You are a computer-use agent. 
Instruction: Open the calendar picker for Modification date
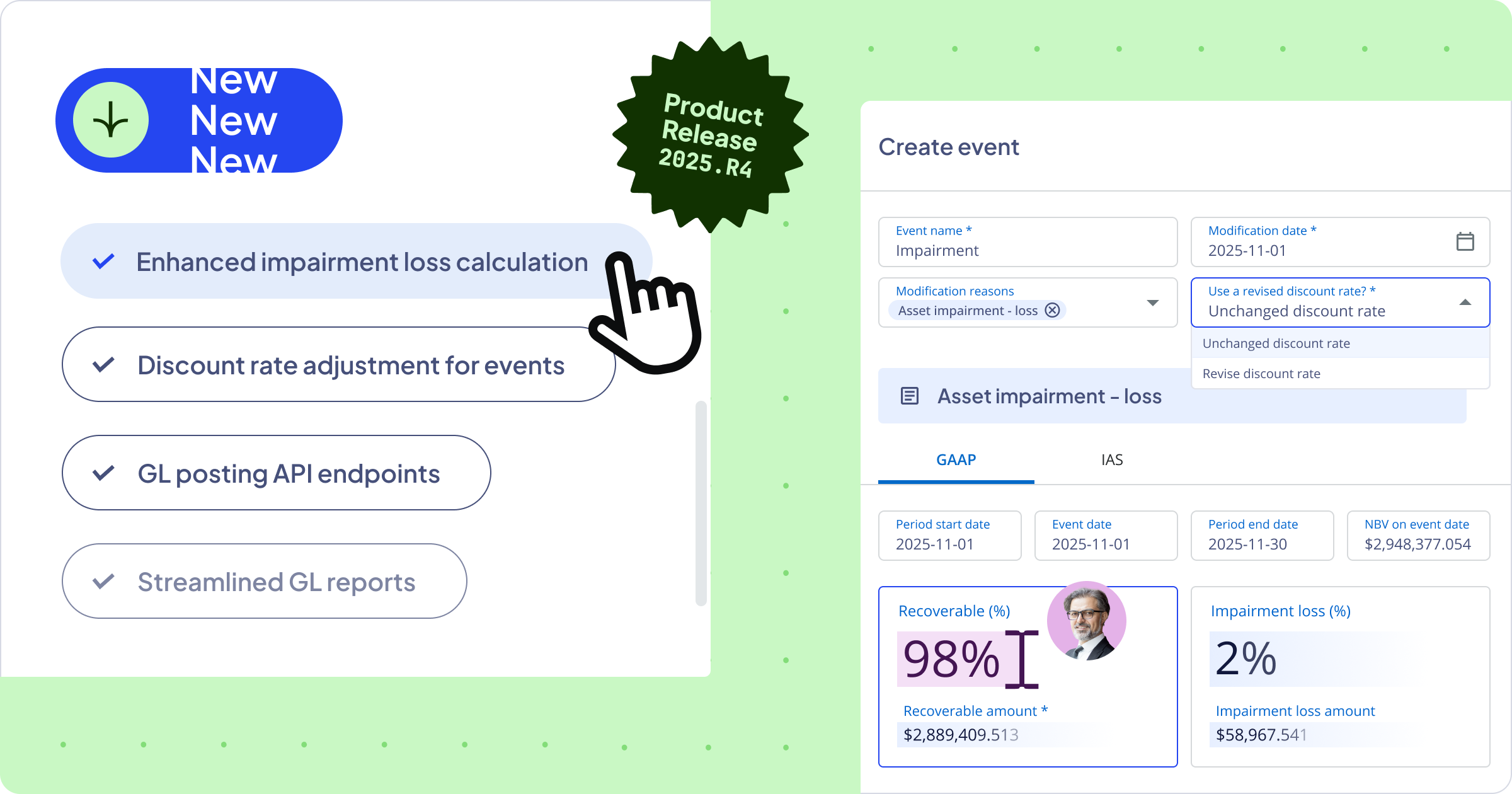pyautogui.click(x=1465, y=241)
